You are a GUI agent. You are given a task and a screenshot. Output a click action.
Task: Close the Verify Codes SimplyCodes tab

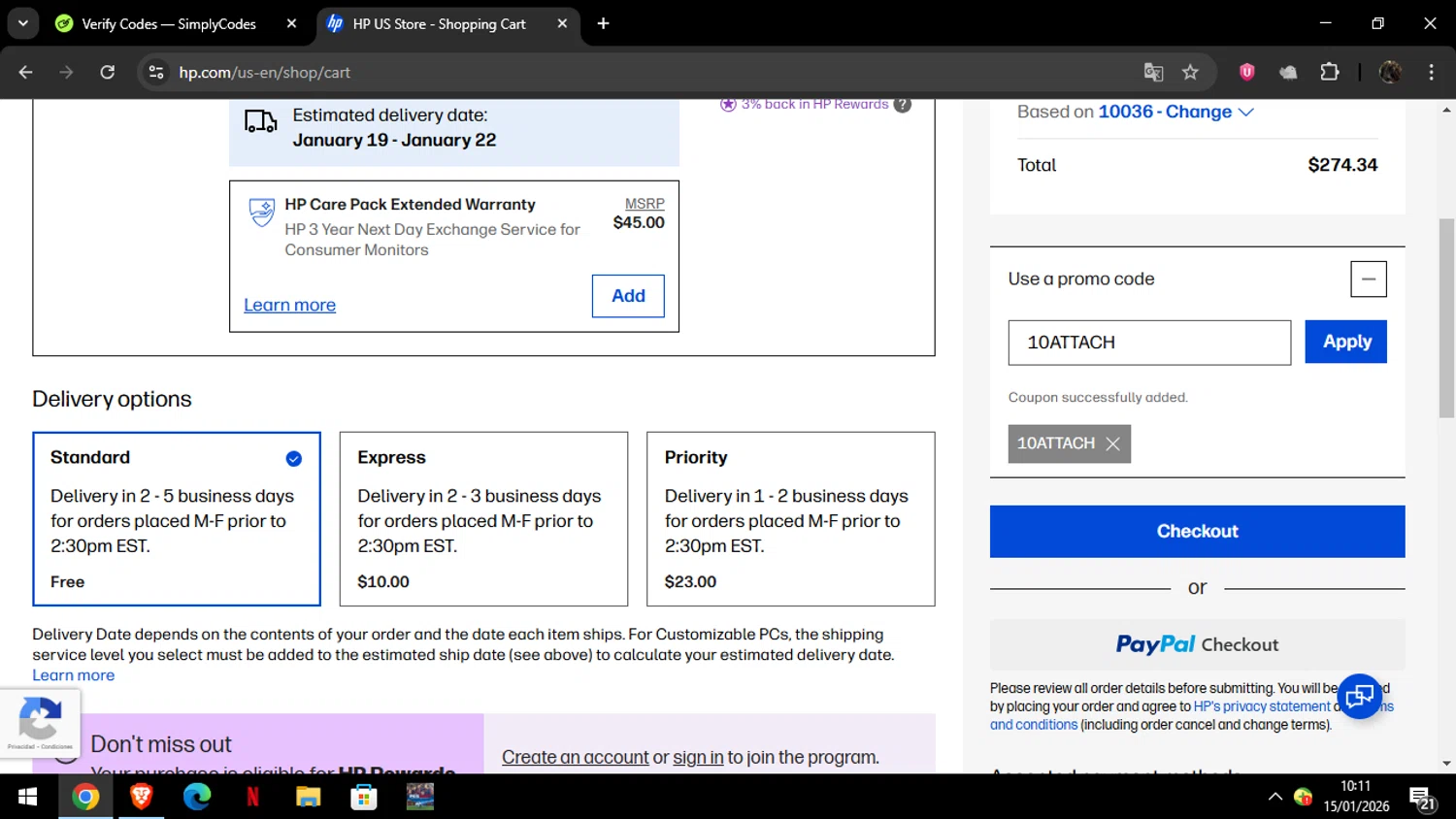tap(291, 23)
